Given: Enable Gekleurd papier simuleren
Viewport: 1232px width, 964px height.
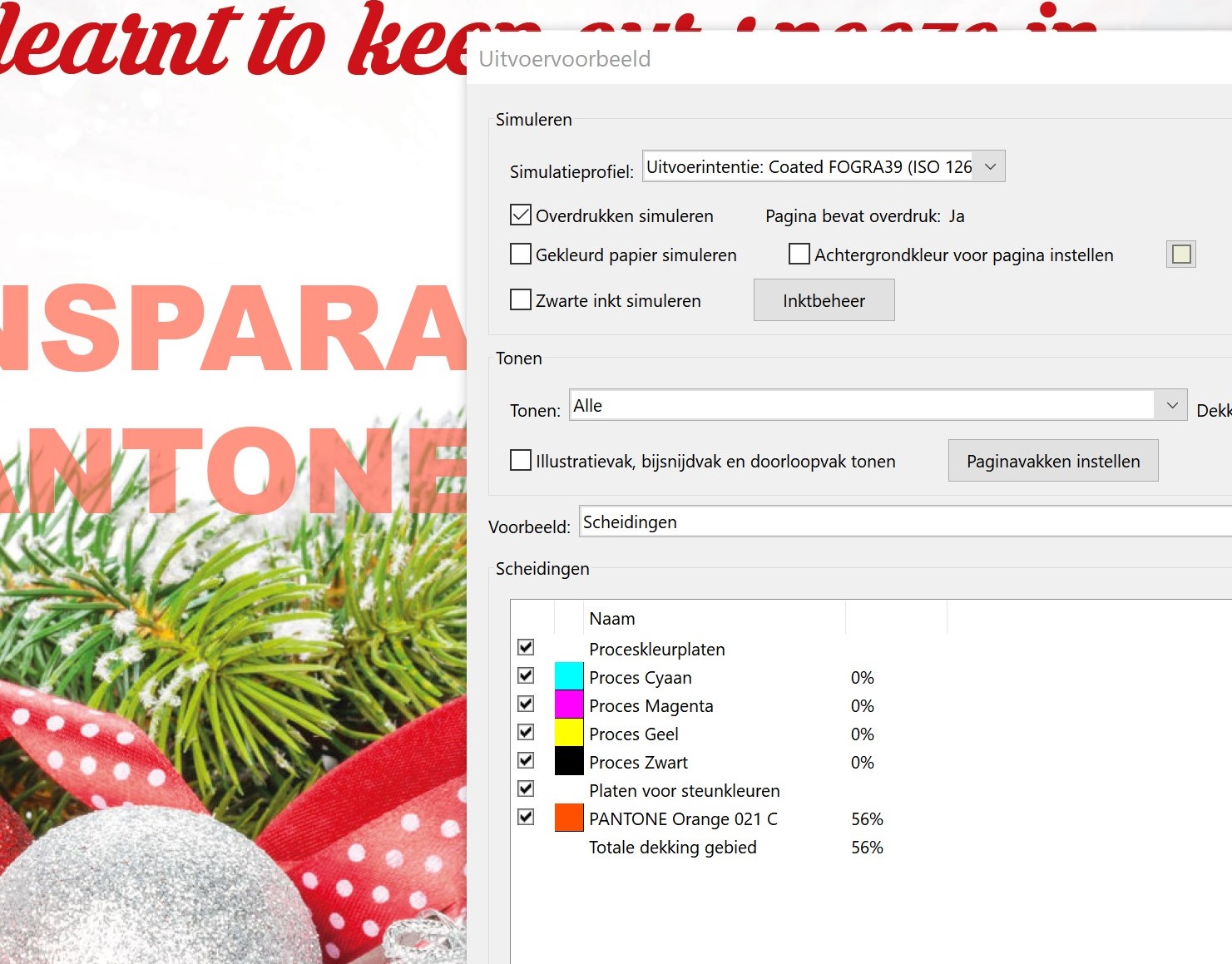Looking at the screenshot, I should 521,254.
